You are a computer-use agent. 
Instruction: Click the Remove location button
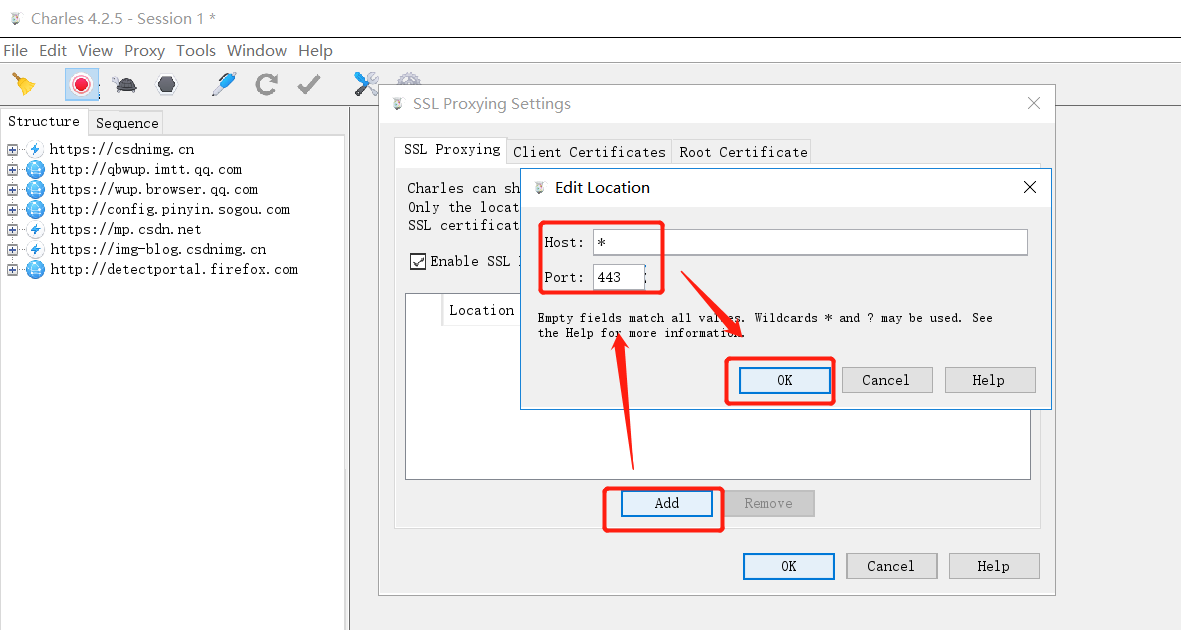click(768, 503)
